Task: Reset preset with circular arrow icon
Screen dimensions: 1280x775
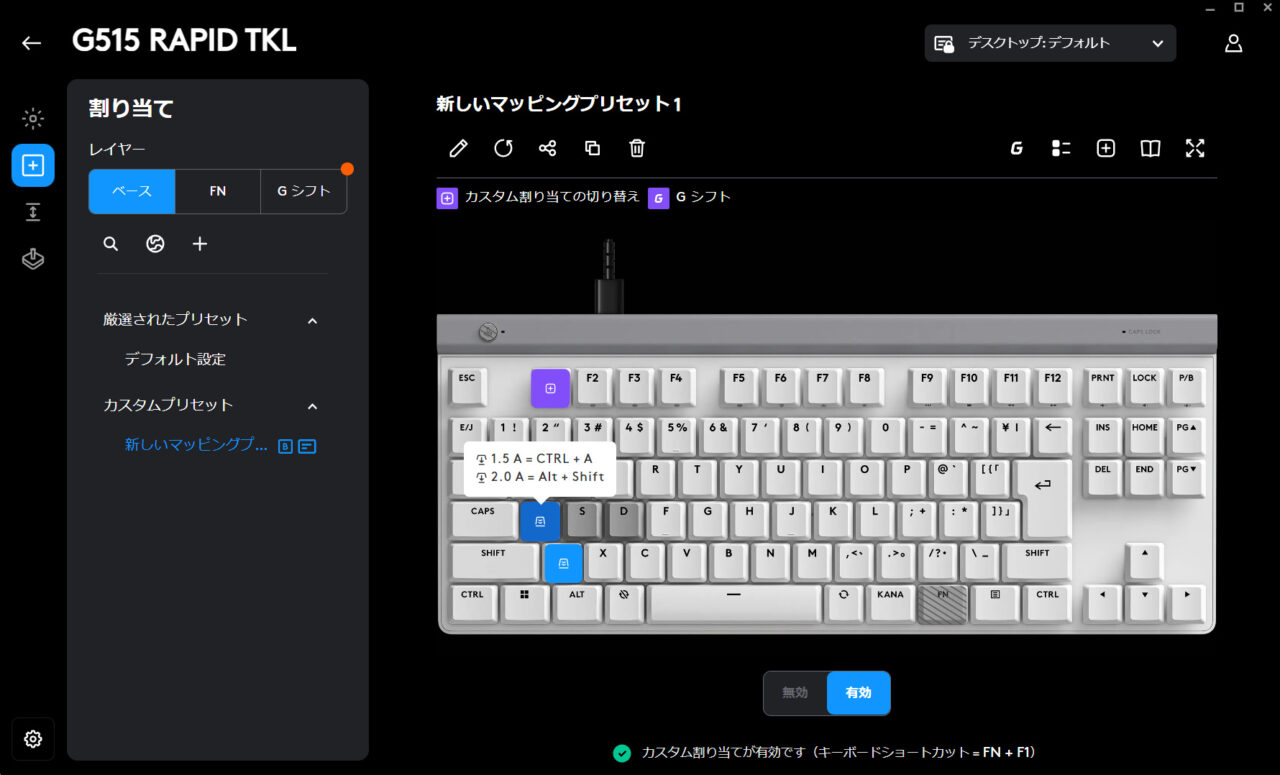Action: [503, 148]
